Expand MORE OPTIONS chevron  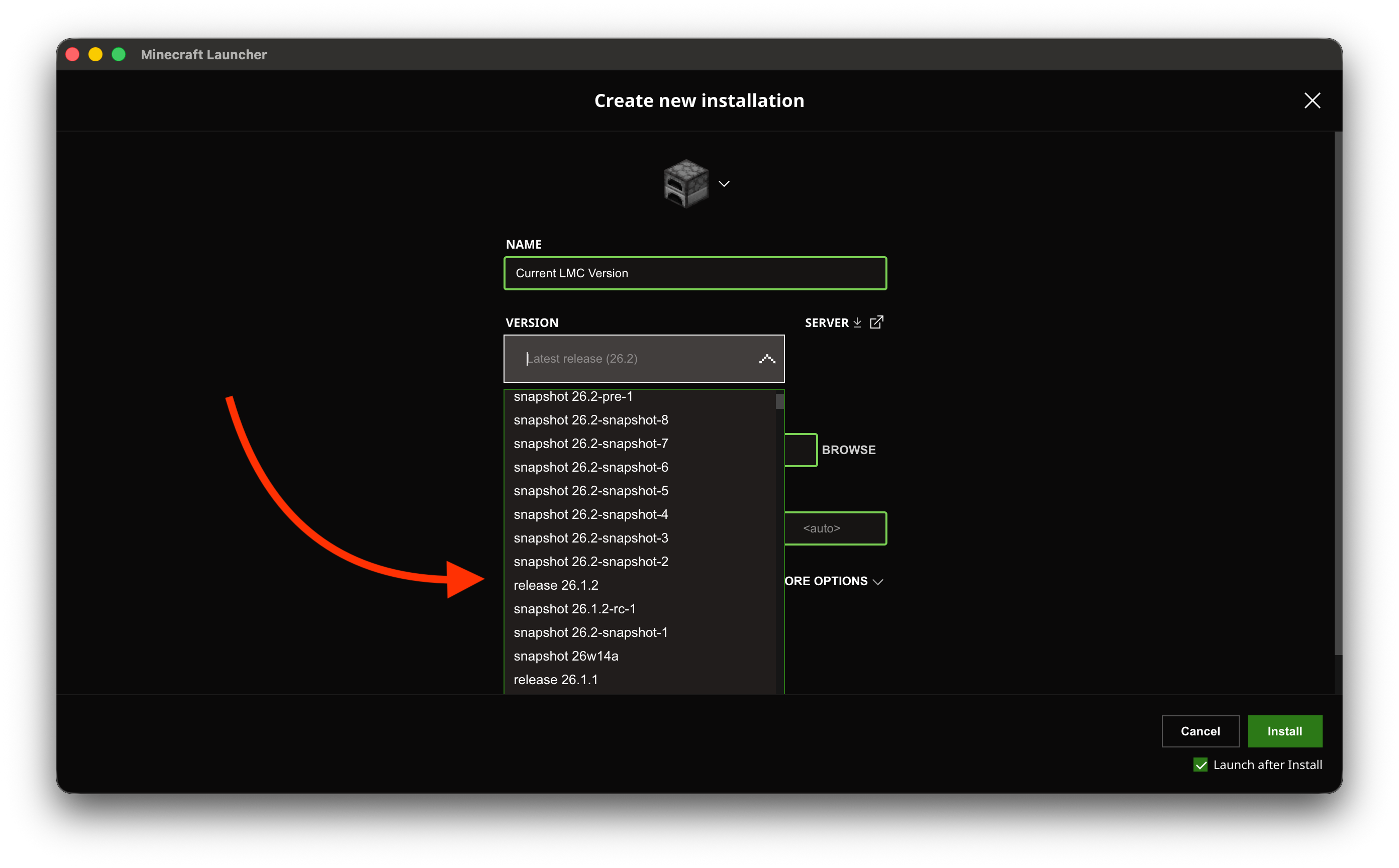tap(877, 582)
